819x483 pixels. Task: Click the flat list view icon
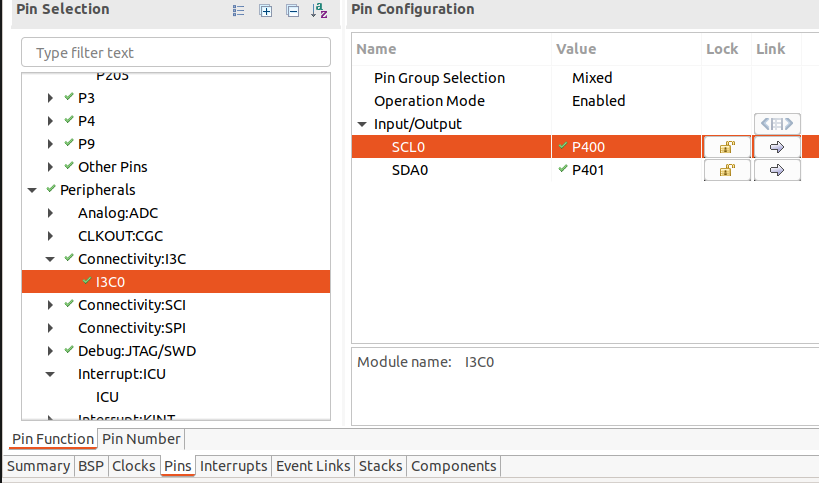click(239, 11)
